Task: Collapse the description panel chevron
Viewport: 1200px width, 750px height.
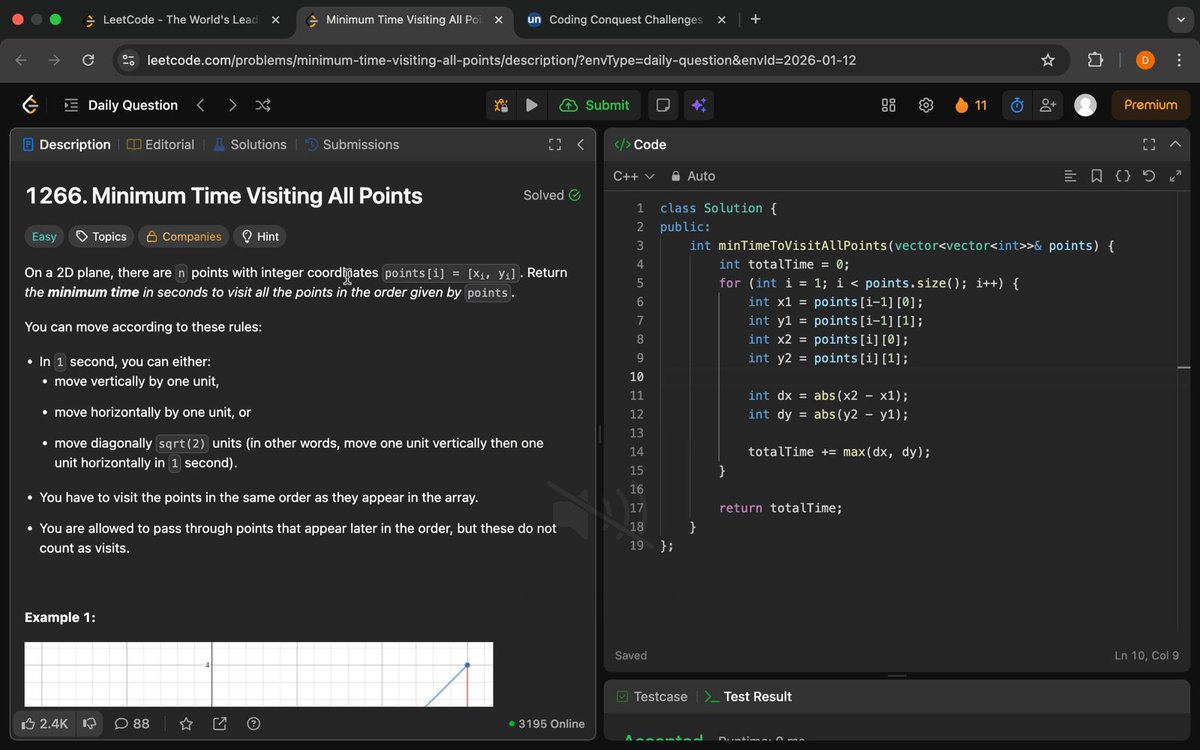Action: tap(581, 145)
